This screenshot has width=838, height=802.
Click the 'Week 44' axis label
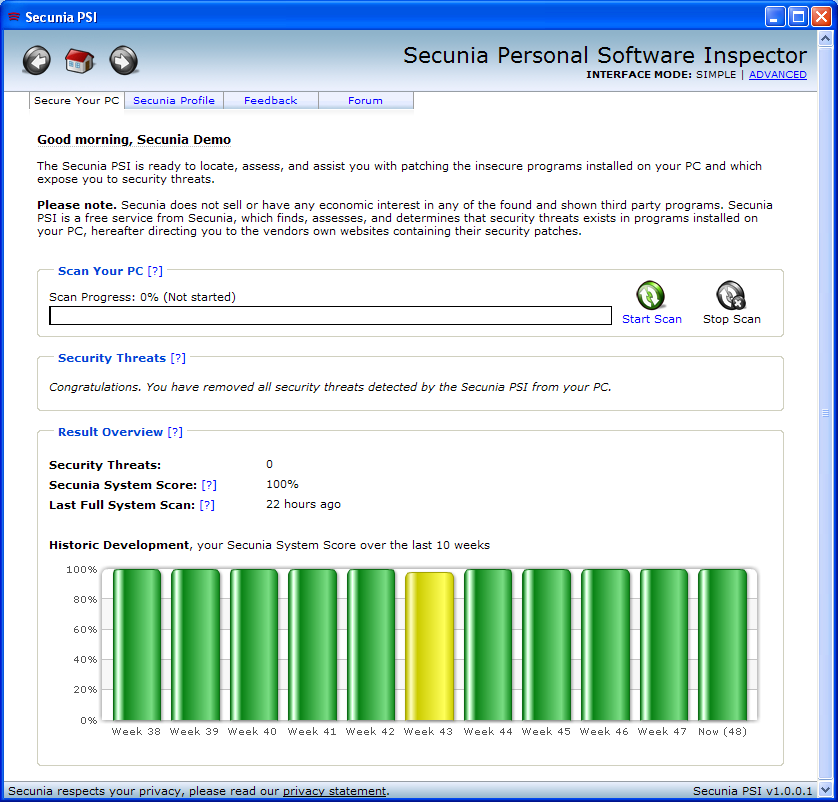[488, 731]
